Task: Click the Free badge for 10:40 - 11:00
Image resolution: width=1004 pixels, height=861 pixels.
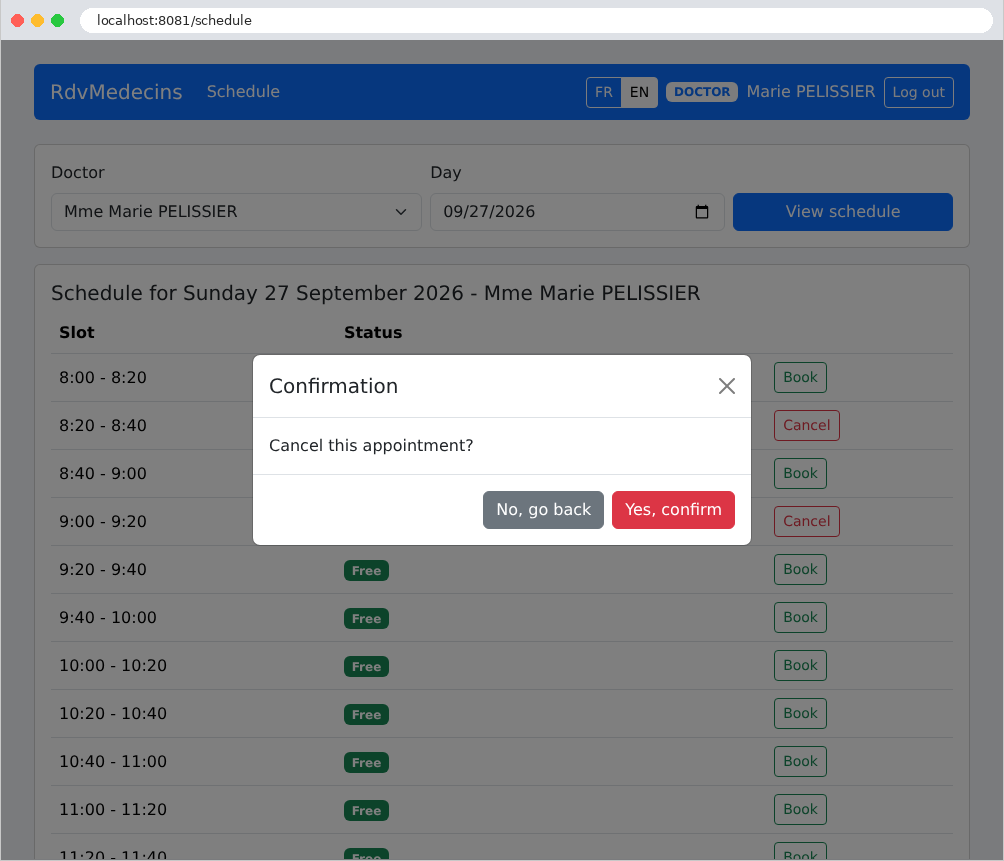Action: pos(366,762)
